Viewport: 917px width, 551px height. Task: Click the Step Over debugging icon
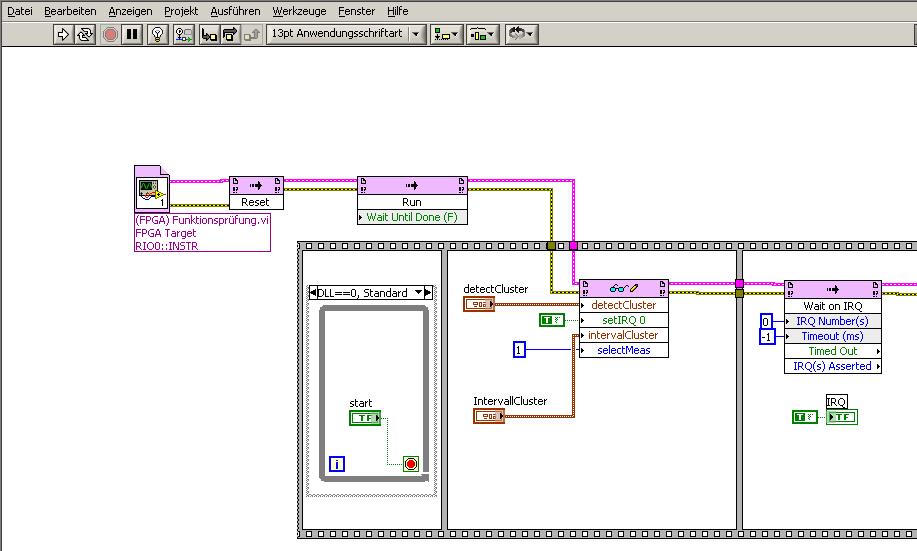click(x=230, y=34)
